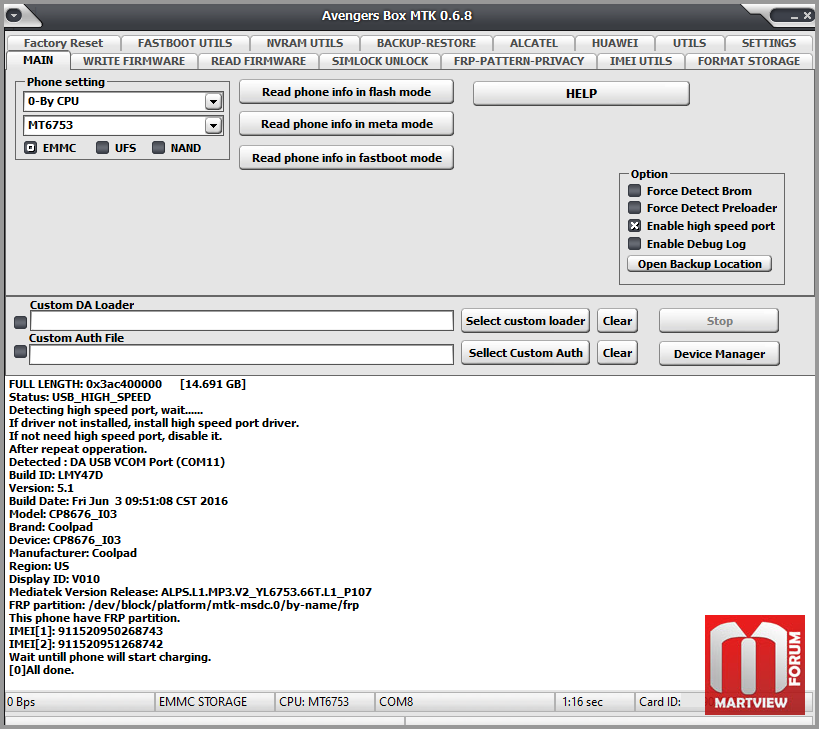Click the Model: CP8676_I03 log line
Screen dimensions: 819x729
click(63, 514)
